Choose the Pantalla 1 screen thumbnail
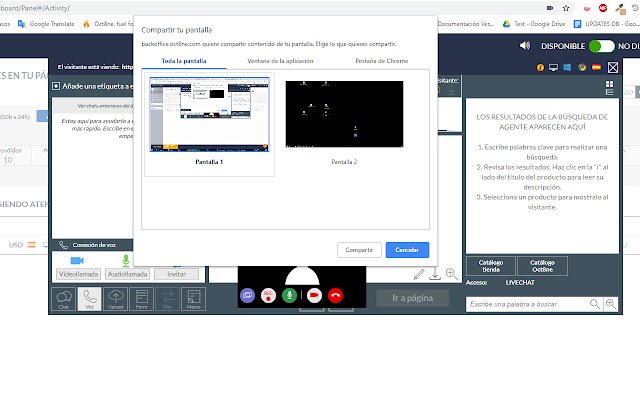Screen dimensions: 640x400 209,124
